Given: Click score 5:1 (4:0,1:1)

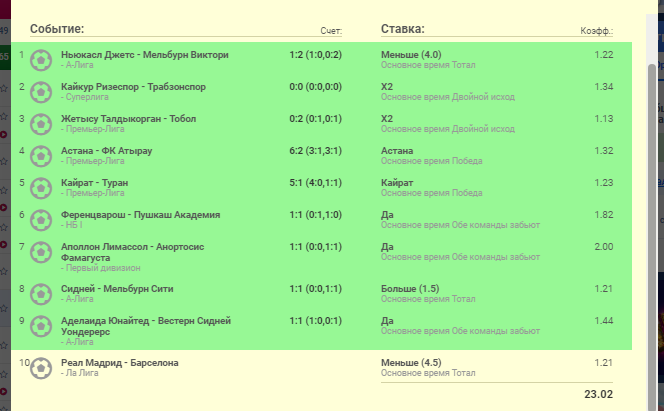Looking at the screenshot, I should (x=315, y=183).
